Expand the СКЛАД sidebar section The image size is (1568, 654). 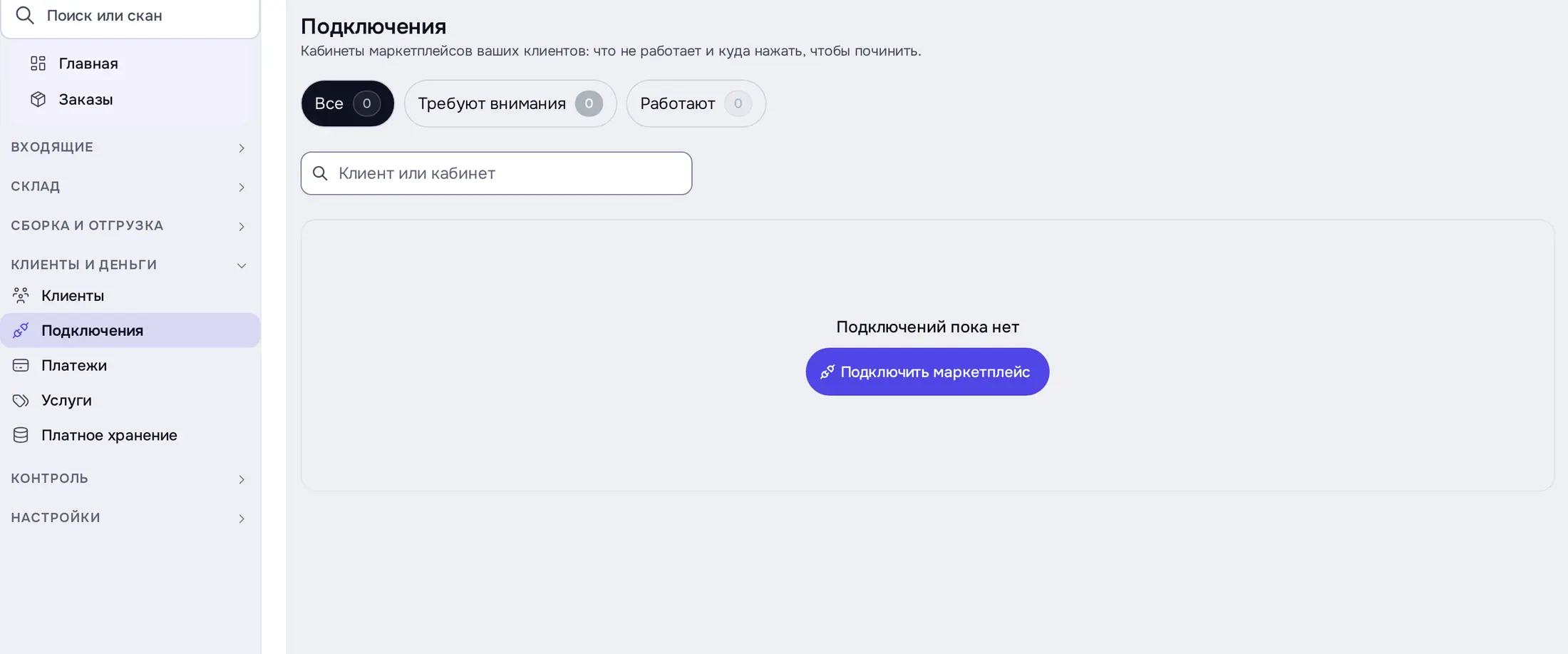click(130, 186)
